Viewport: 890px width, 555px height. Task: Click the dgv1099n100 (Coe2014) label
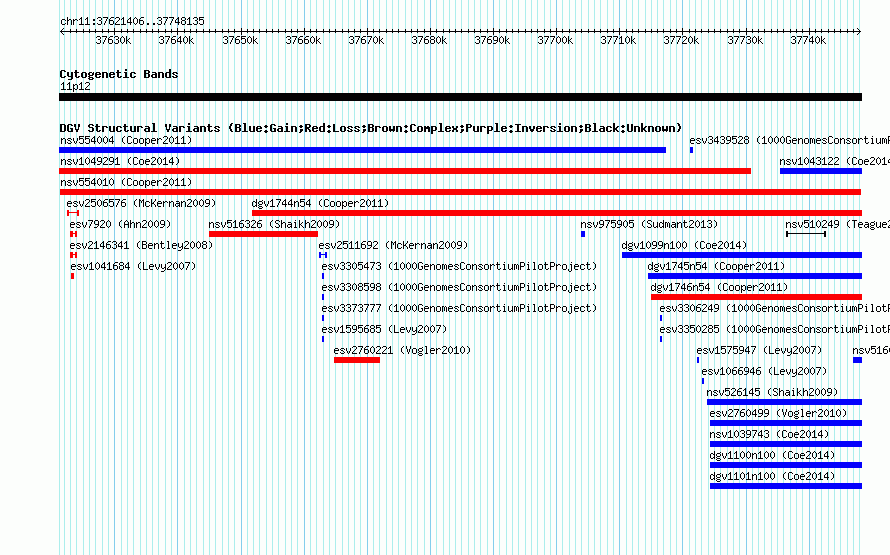pyautogui.click(x=685, y=245)
